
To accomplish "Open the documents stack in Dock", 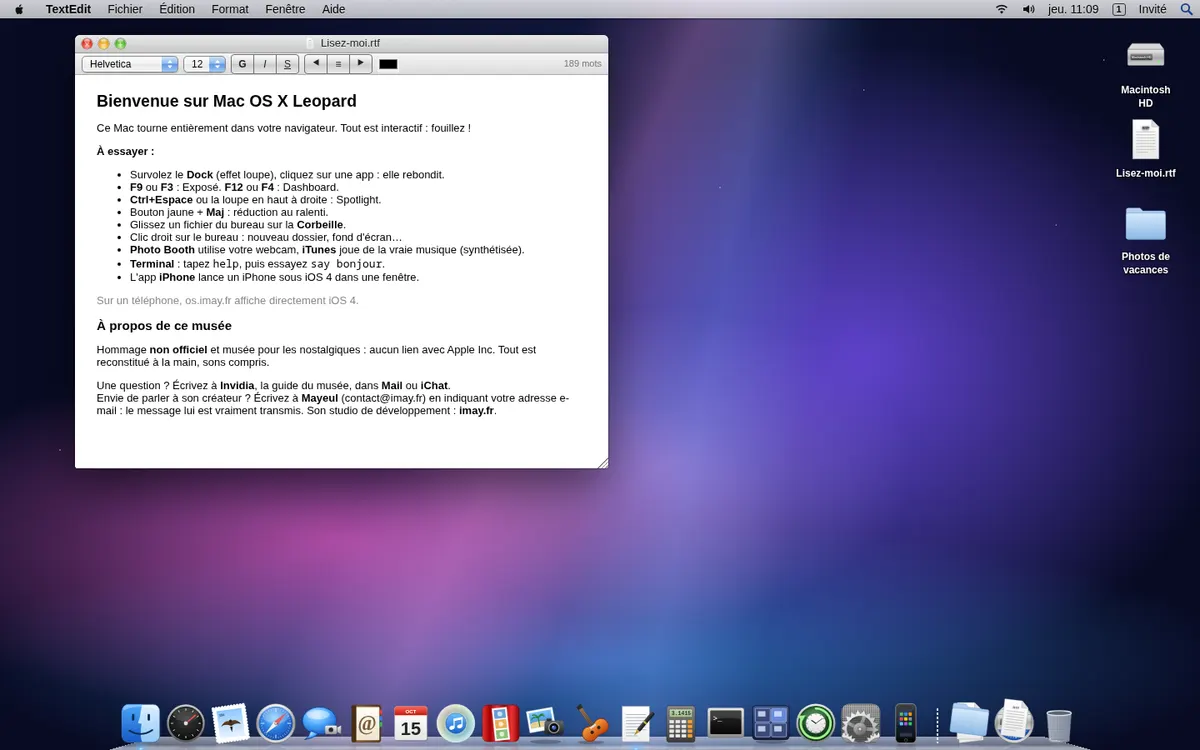I will pos(1014,721).
